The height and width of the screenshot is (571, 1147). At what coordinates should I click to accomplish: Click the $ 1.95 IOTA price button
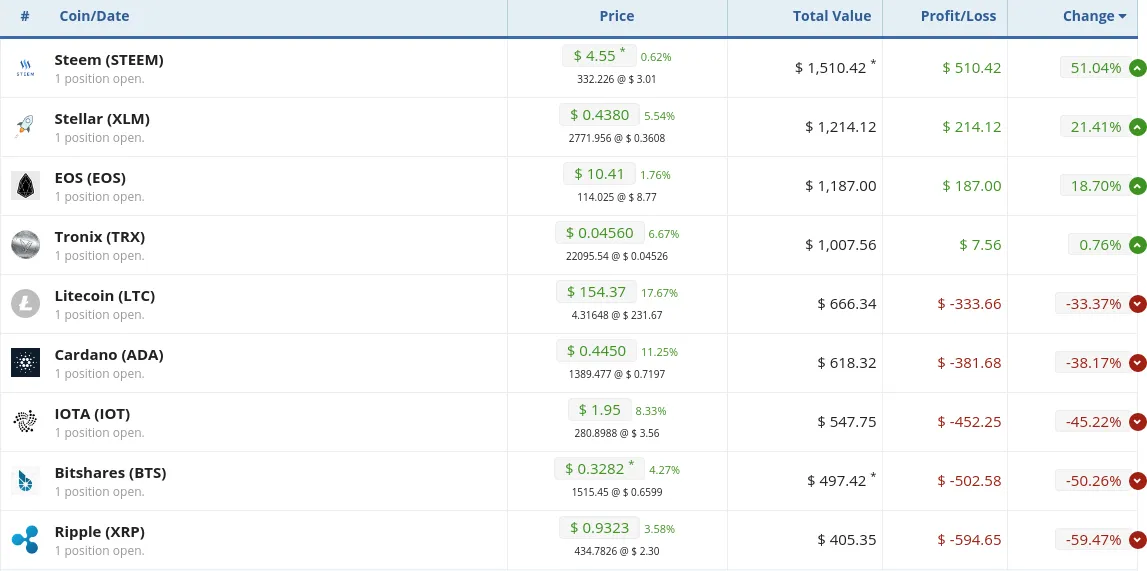pos(599,409)
